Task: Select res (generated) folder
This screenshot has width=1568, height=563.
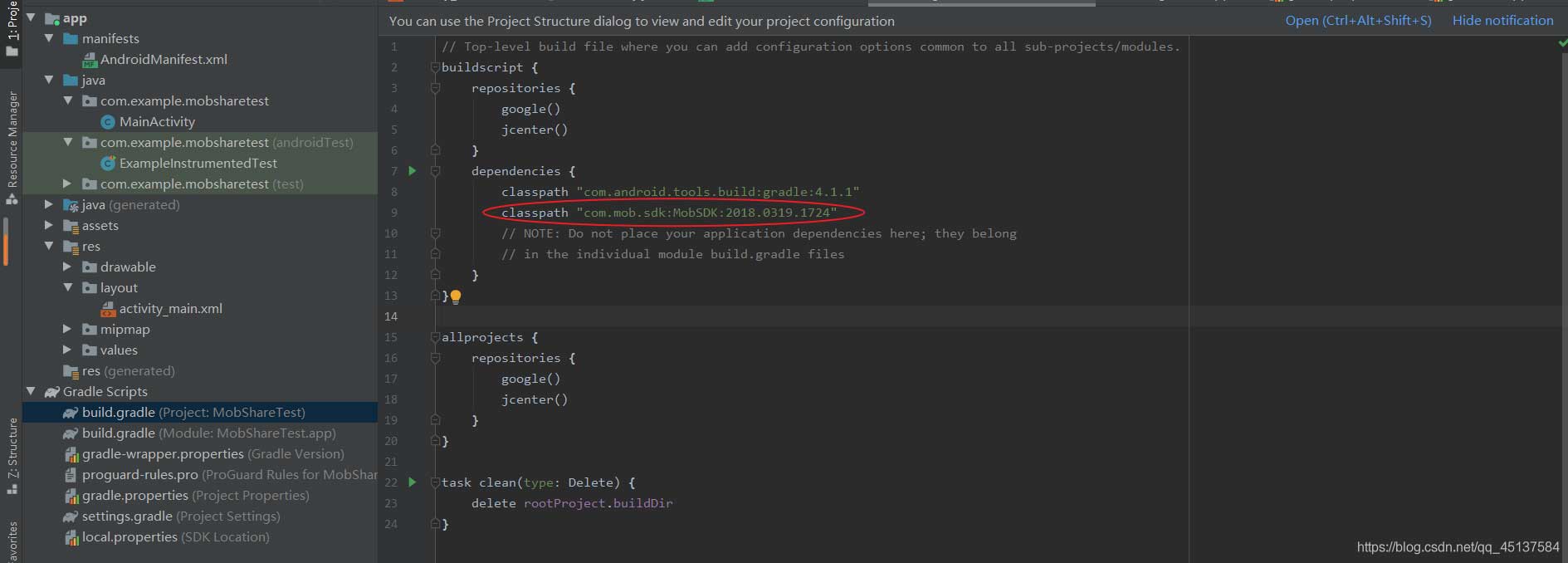Action: (128, 370)
